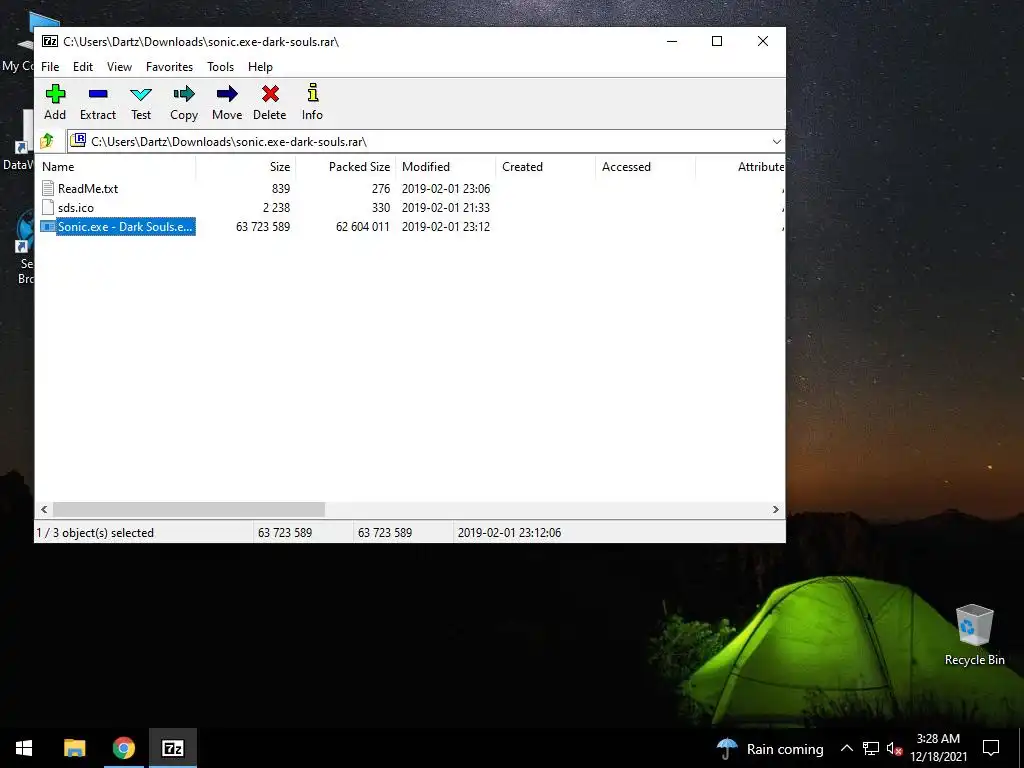
Task: Select the Sonic.exe - Dark Souls file row
Action: [x=409, y=227]
